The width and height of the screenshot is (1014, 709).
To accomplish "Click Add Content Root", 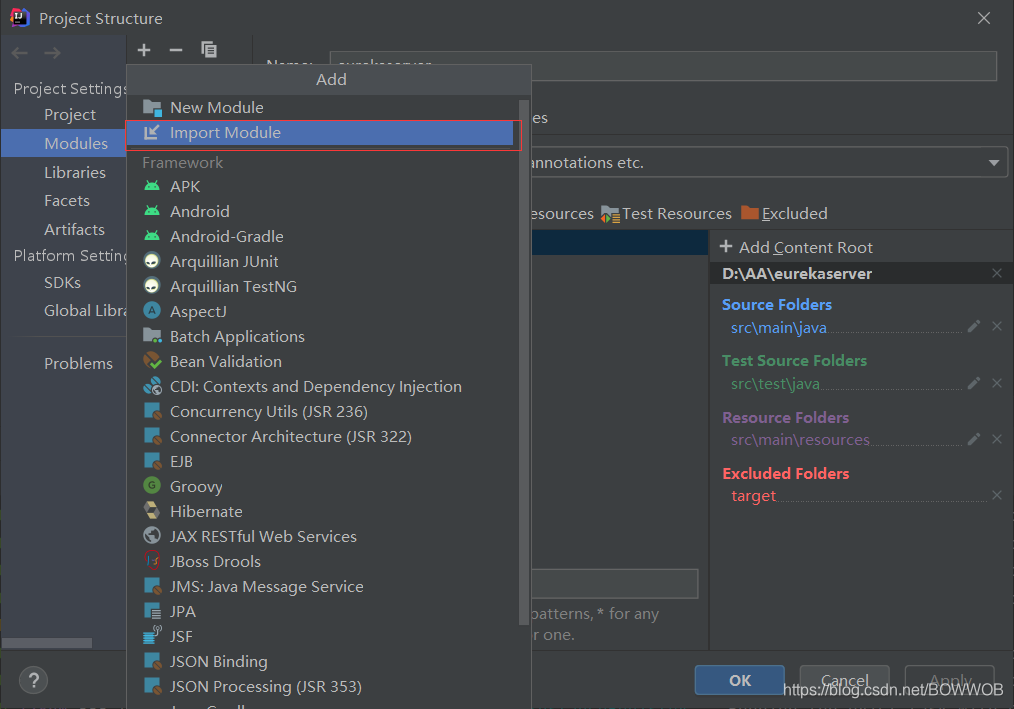I will pos(796,247).
